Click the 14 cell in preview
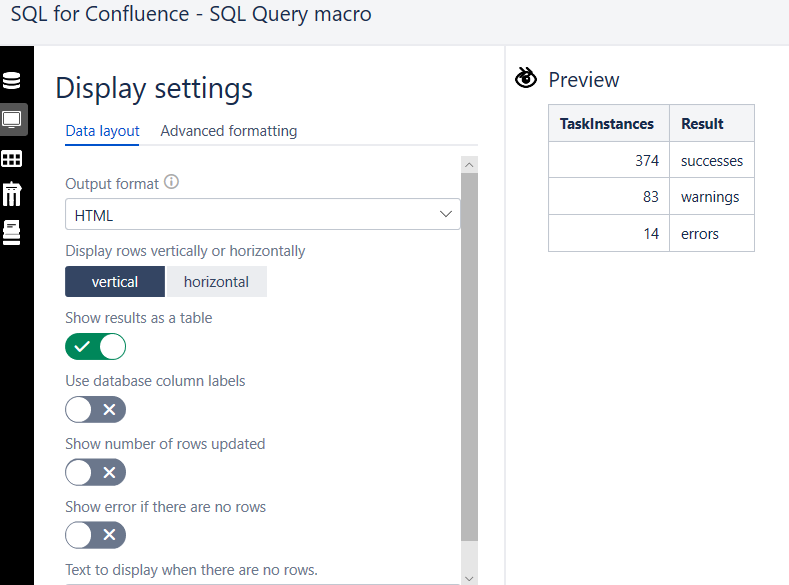Viewport: 789px width, 585px height. (x=609, y=233)
